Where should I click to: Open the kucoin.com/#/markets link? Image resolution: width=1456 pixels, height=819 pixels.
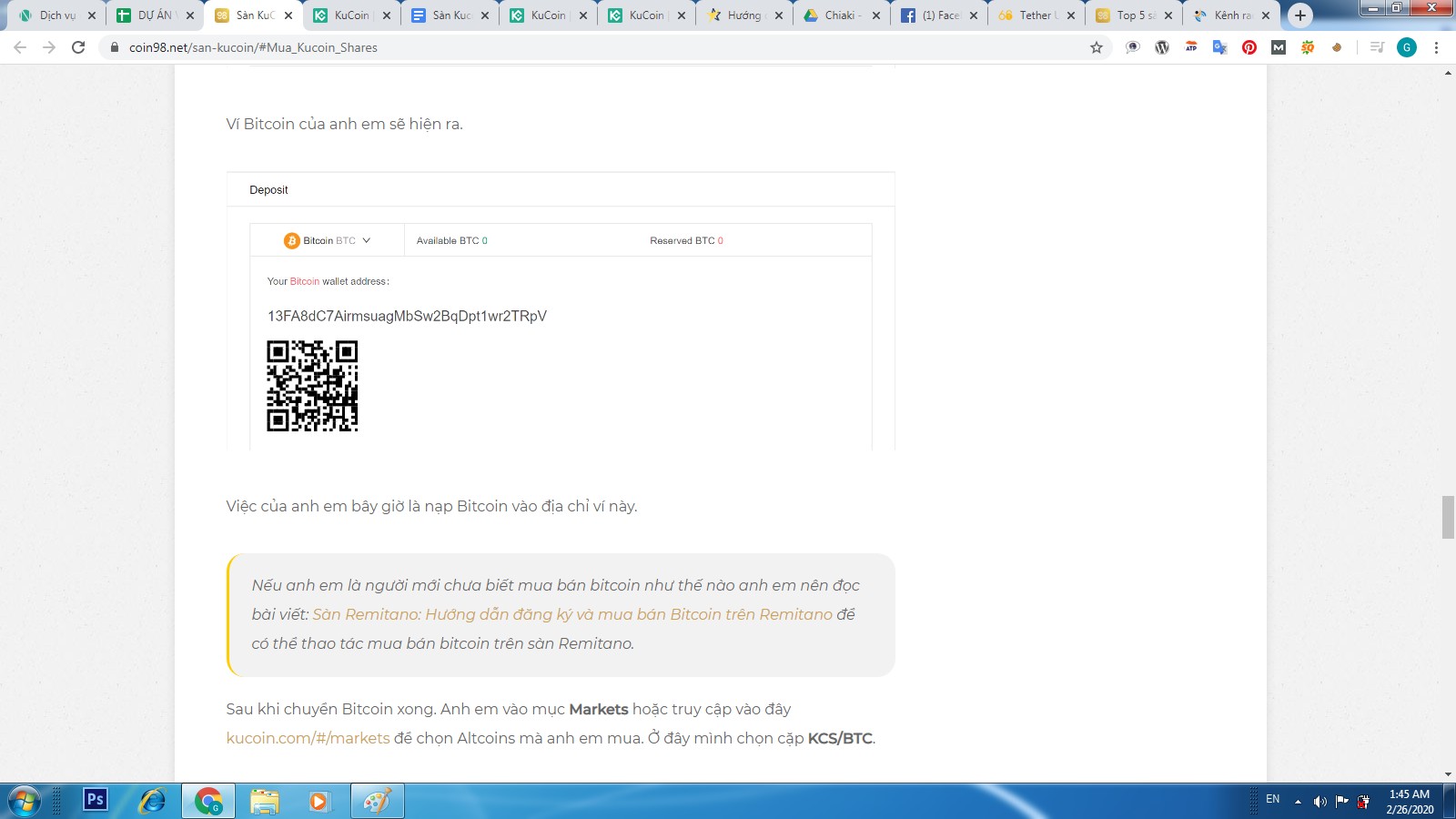pos(308,738)
